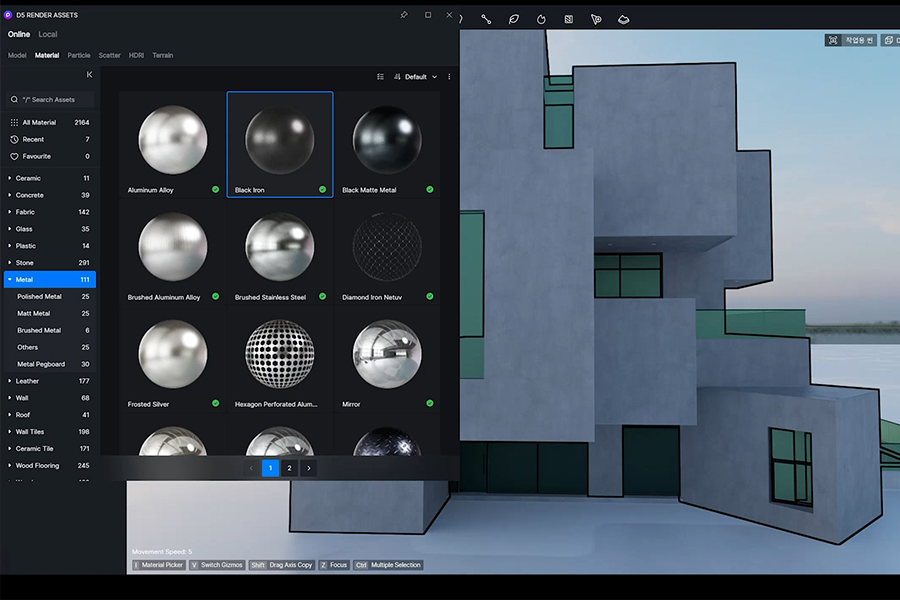Click the green check on Aluminum Alloy
Image resolution: width=900 pixels, height=600 pixels.
pyautogui.click(x=215, y=189)
